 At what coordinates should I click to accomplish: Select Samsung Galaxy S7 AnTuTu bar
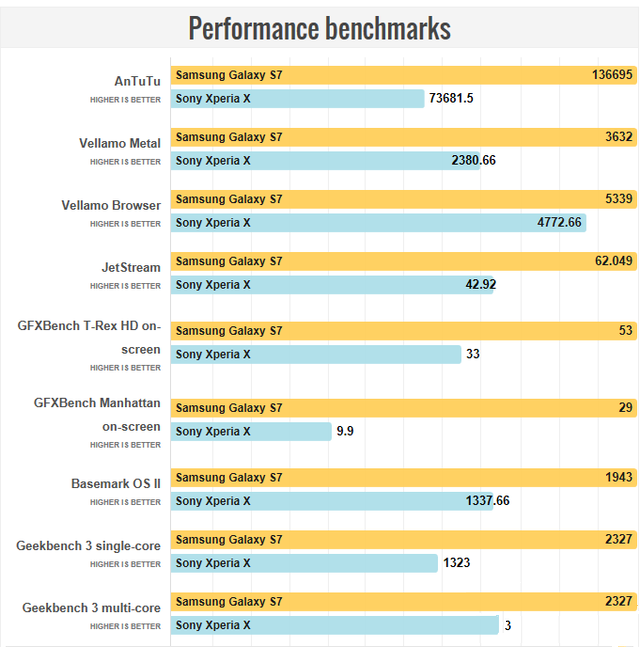404,75
